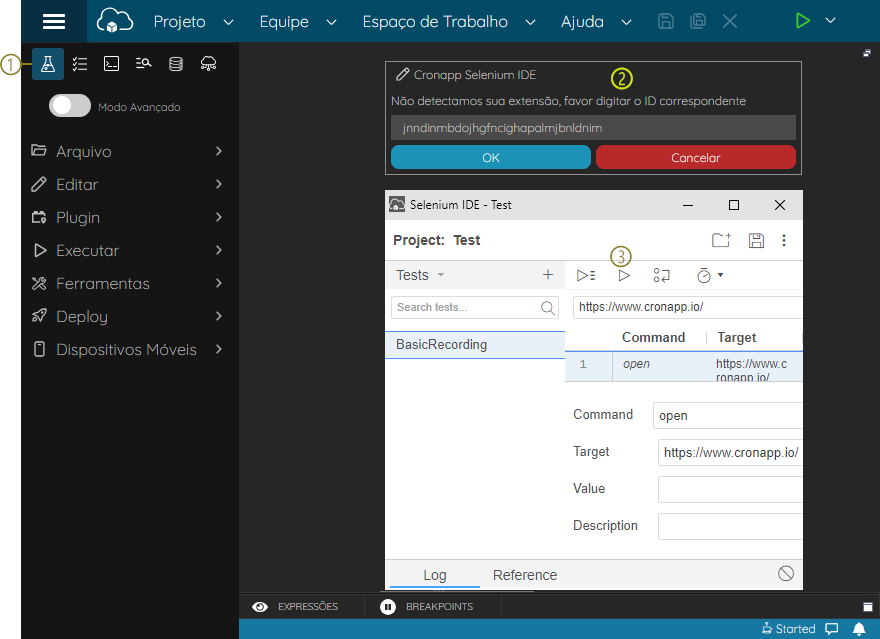
Task: Open the Equipe top menu
Action: [x=297, y=22]
